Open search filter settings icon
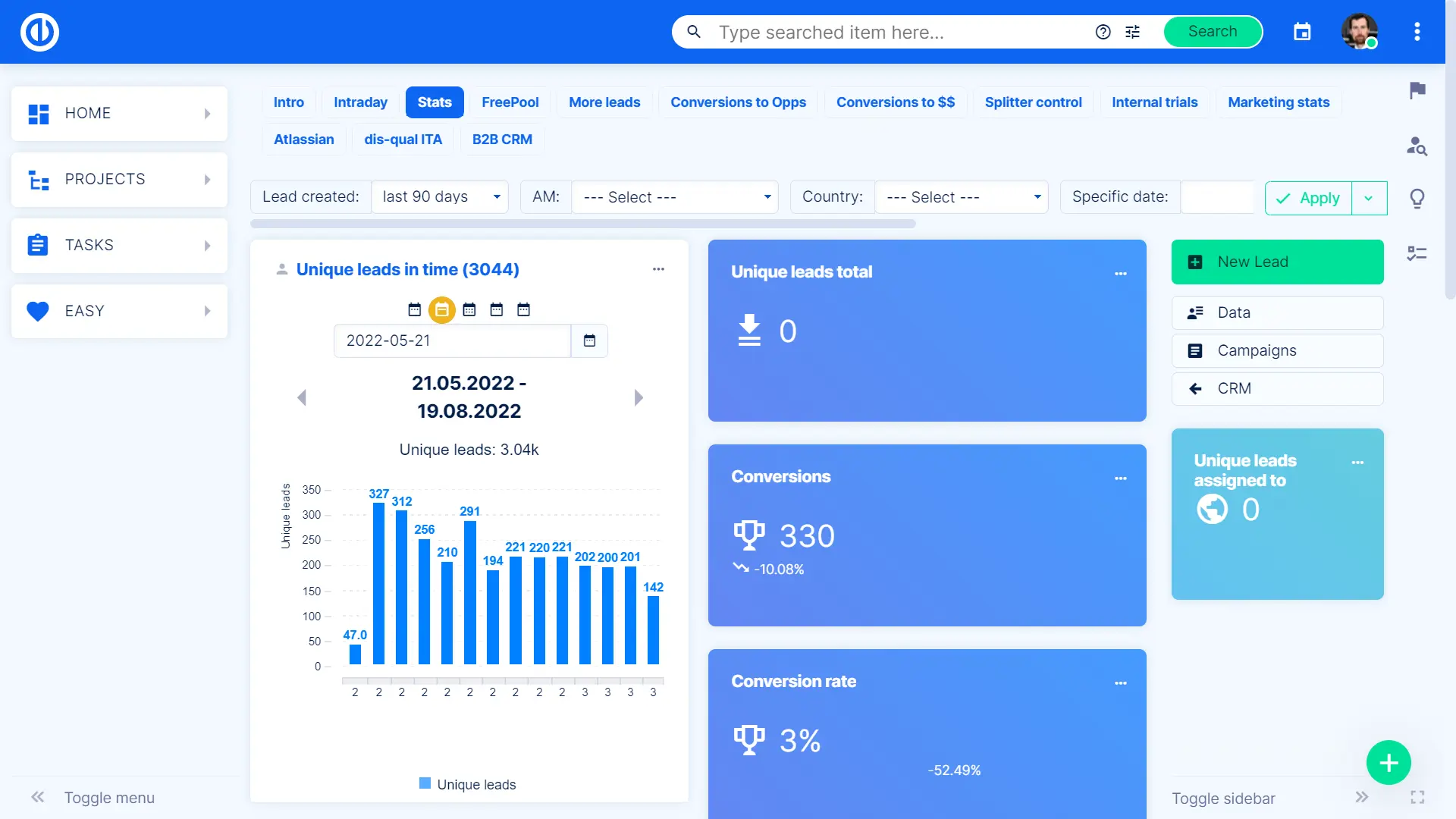The height and width of the screenshot is (819, 1456). coord(1132,32)
